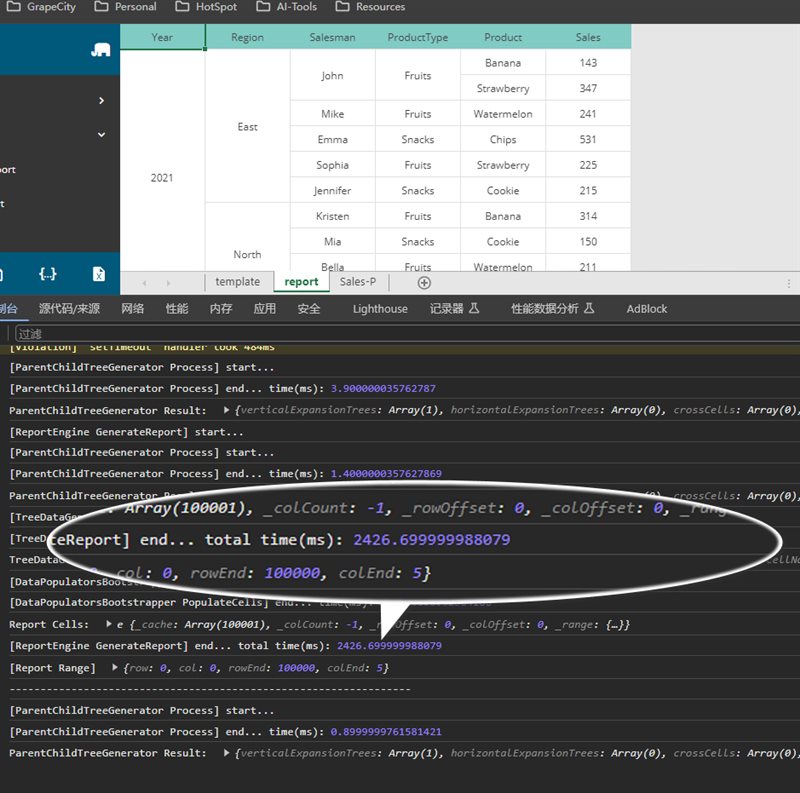Select the sales value 531 cell
This screenshot has height=793, width=800.
pos(588,139)
